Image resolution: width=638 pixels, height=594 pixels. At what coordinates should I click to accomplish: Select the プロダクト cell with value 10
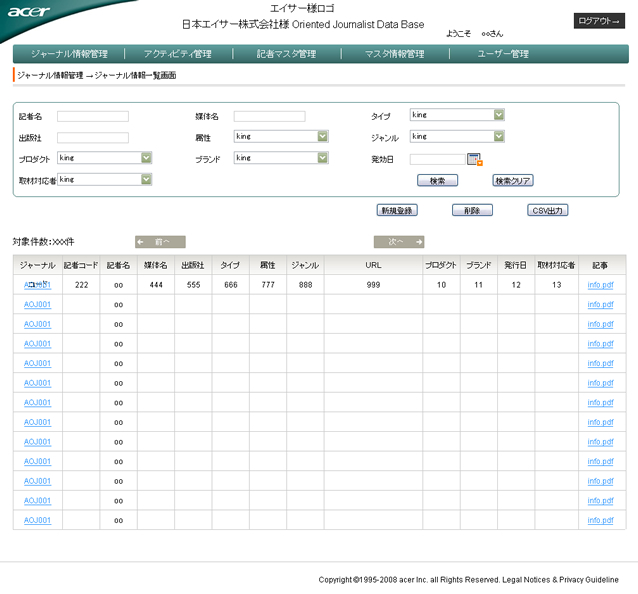pos(441,285)
